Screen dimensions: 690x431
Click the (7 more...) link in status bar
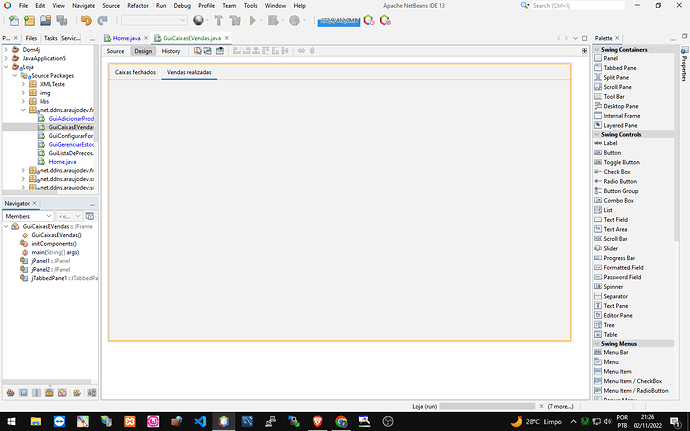pyautogui.click(x=561, y=406)
